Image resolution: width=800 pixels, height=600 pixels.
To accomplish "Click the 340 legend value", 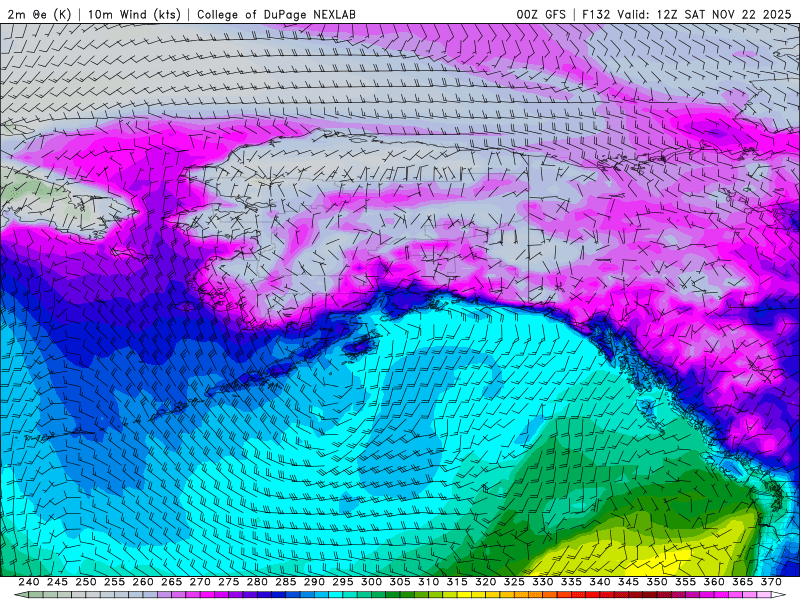I will tap(600, 582).
